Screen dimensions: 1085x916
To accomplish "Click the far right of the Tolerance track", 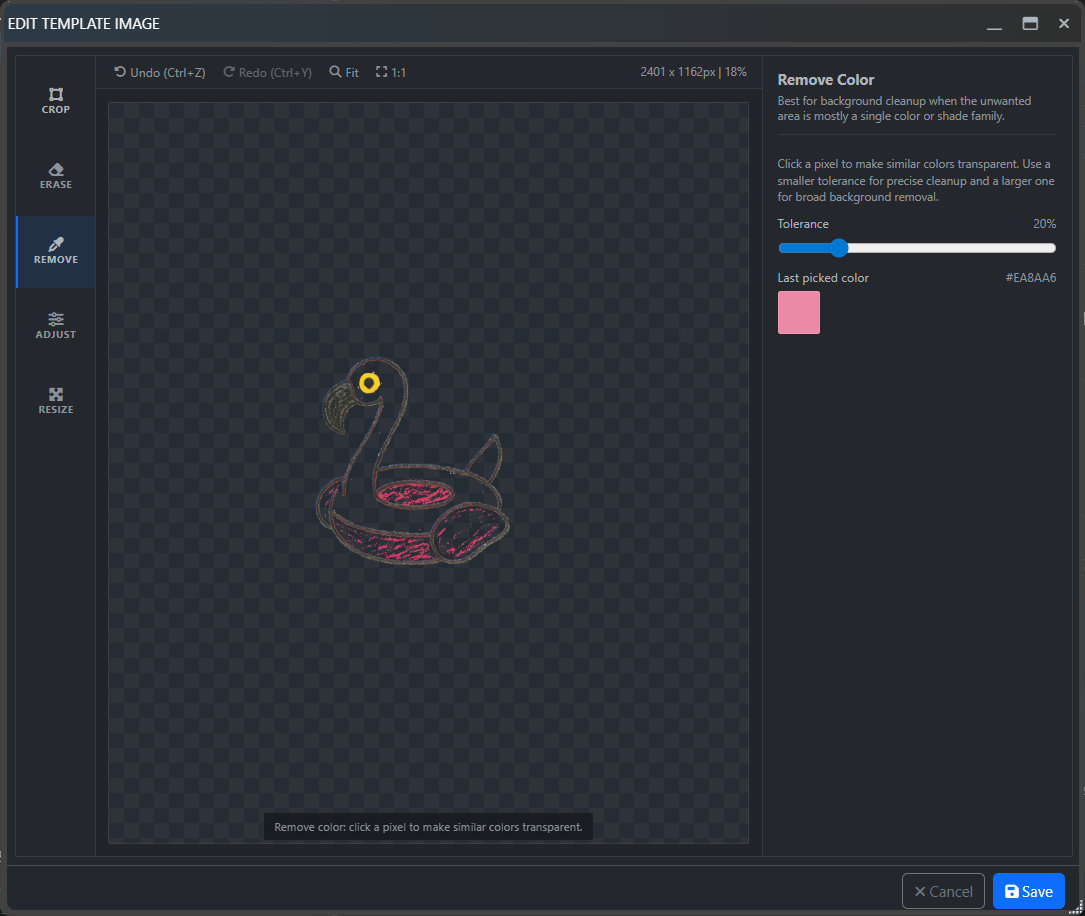I will [x=1053, y=248].
